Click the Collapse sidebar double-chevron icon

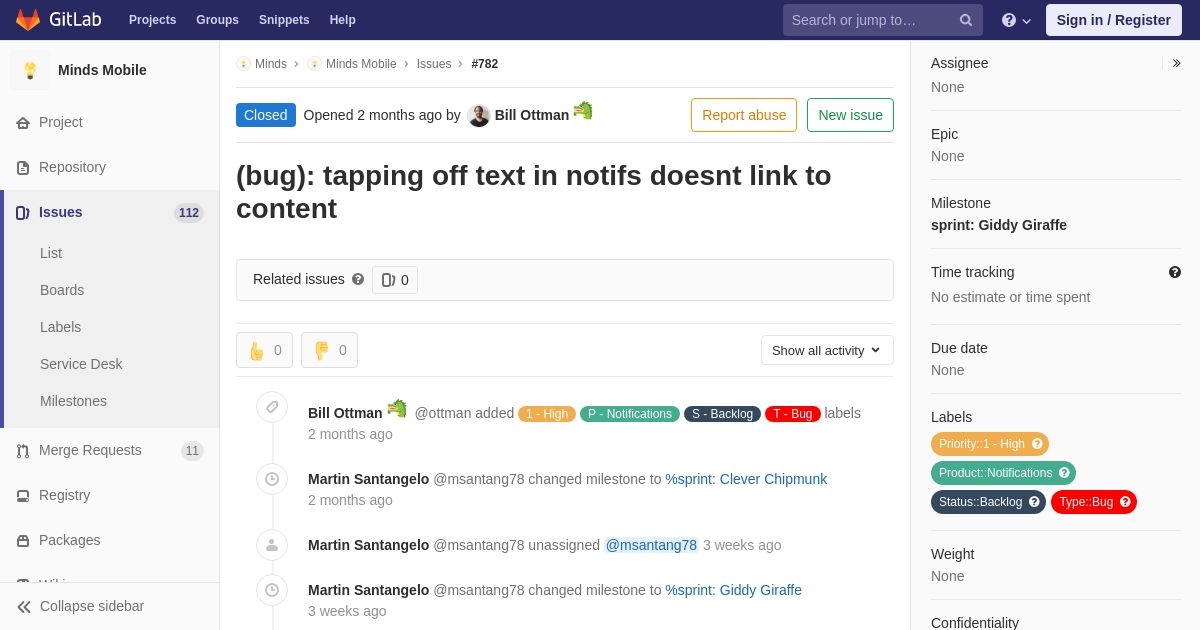tap(24, 607)
